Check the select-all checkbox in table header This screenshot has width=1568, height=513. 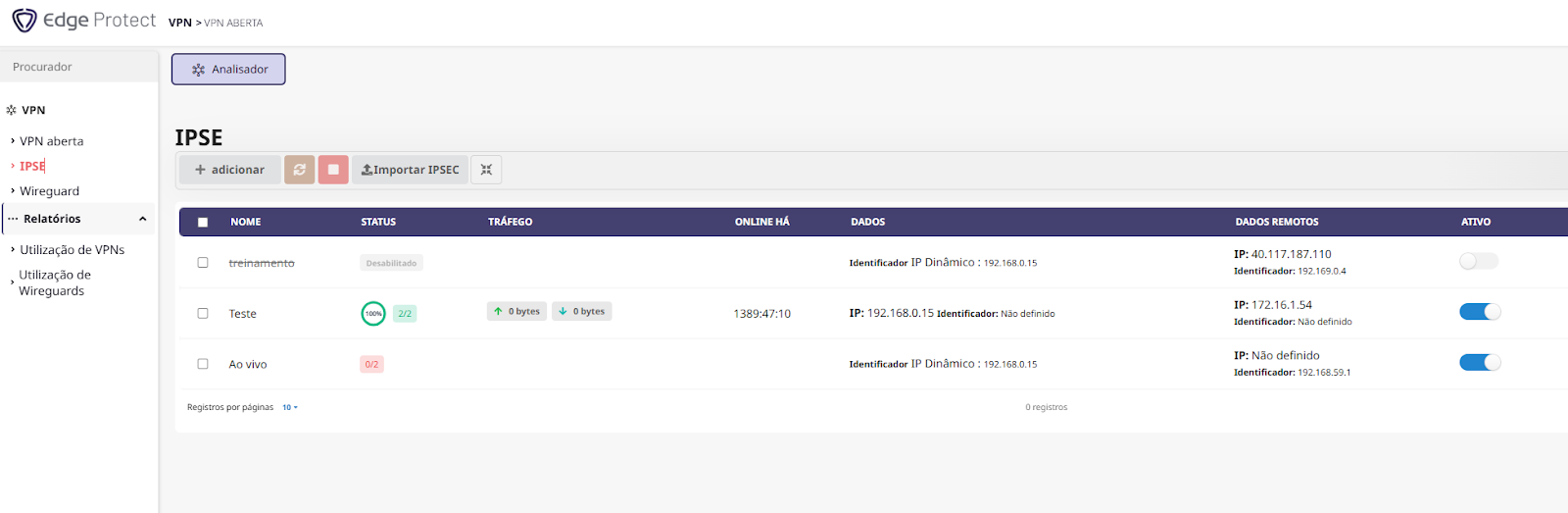pyautogui.click(x=203, y=222)
